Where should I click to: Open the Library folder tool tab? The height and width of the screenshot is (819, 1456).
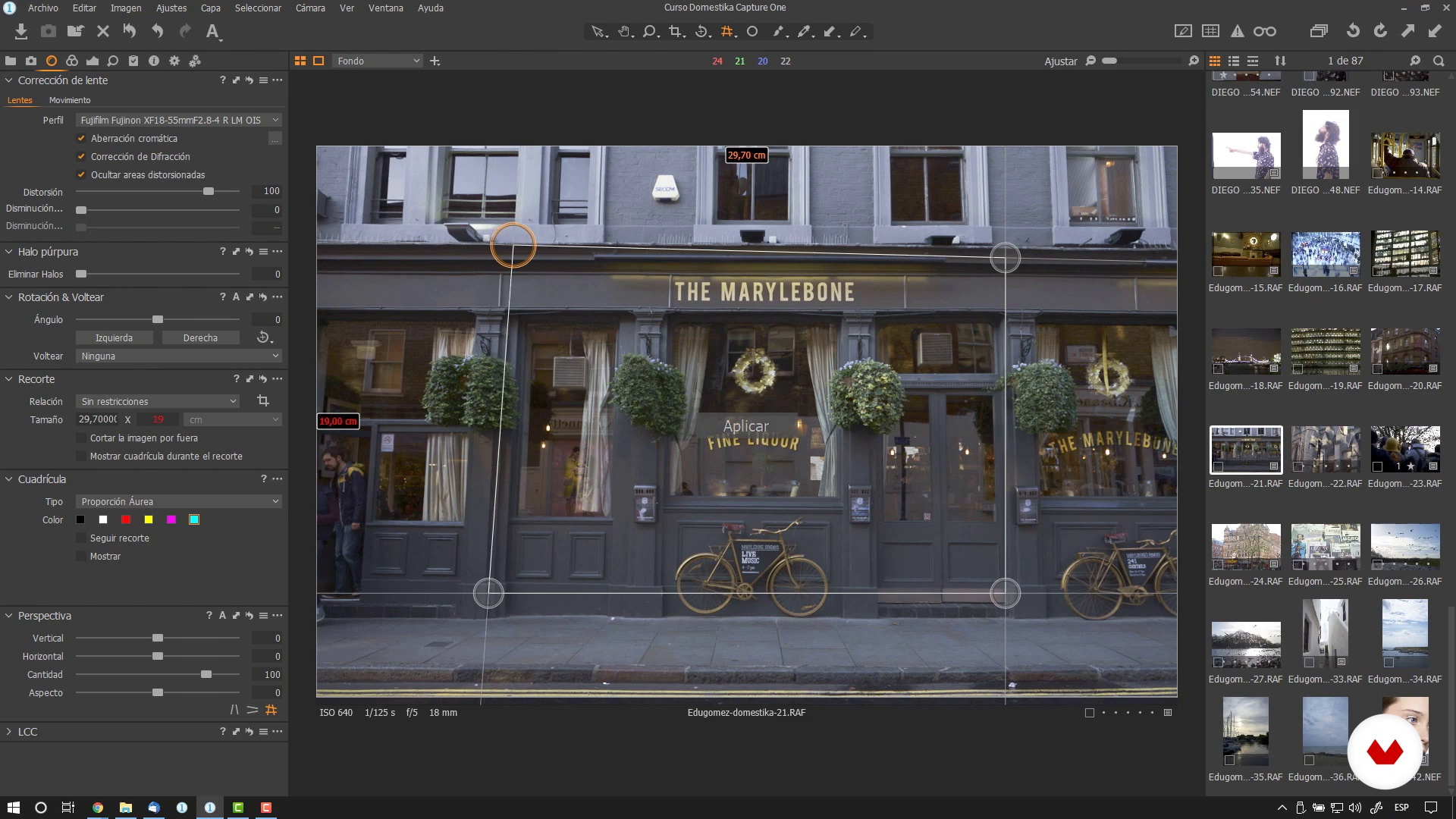coord(11,61)
